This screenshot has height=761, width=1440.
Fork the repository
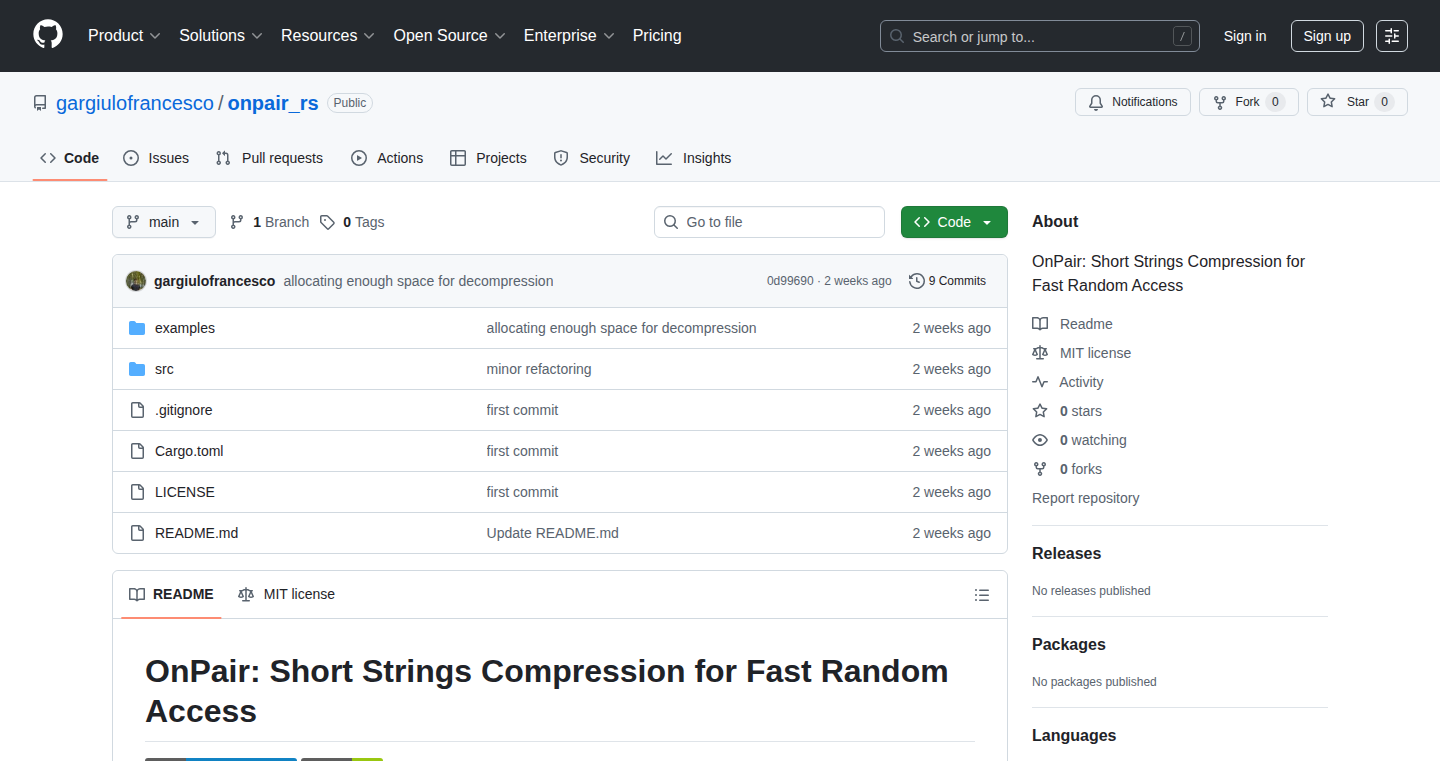(1248, 102)
